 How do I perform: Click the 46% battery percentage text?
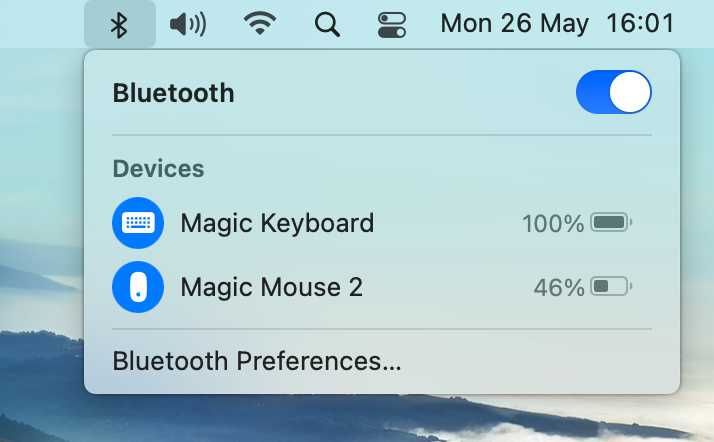(x=559, y=288)
